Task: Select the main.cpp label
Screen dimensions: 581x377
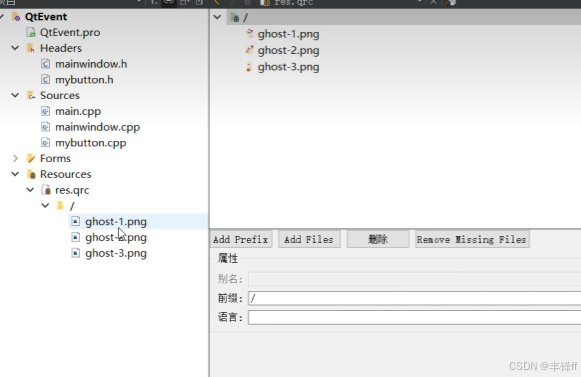Action: pyautogui.click(x=78, y=112)
